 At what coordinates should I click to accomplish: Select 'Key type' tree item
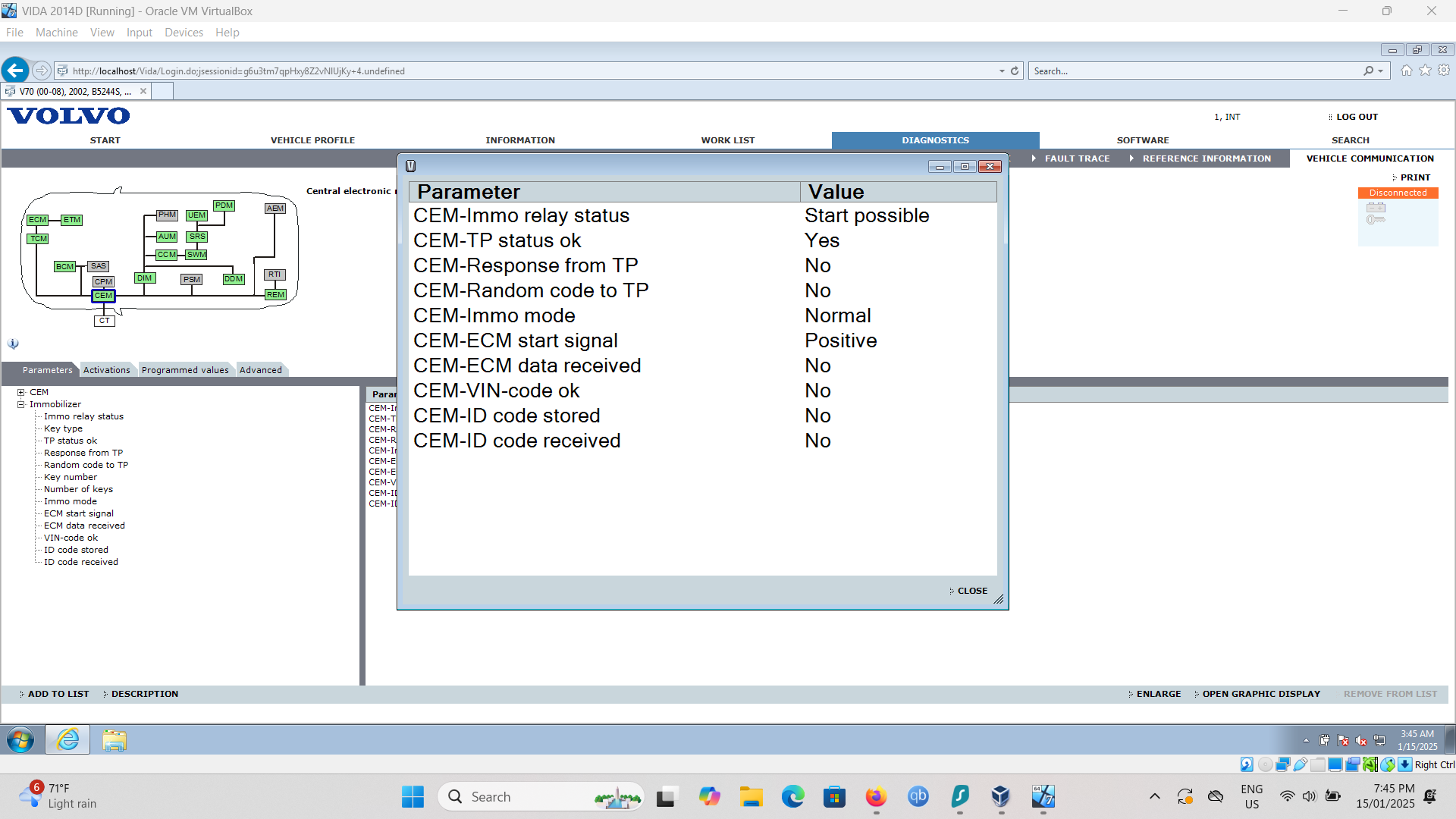coord(63,428)
